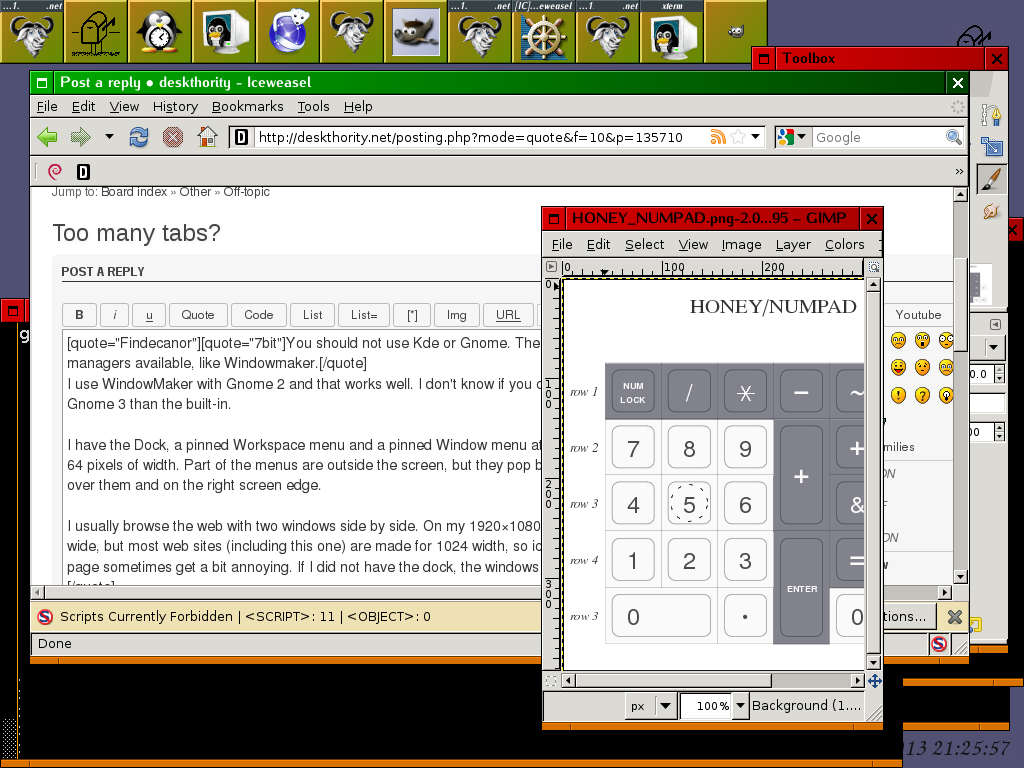Click the Back arrow in Iceweasel

(x=47, y=137)
